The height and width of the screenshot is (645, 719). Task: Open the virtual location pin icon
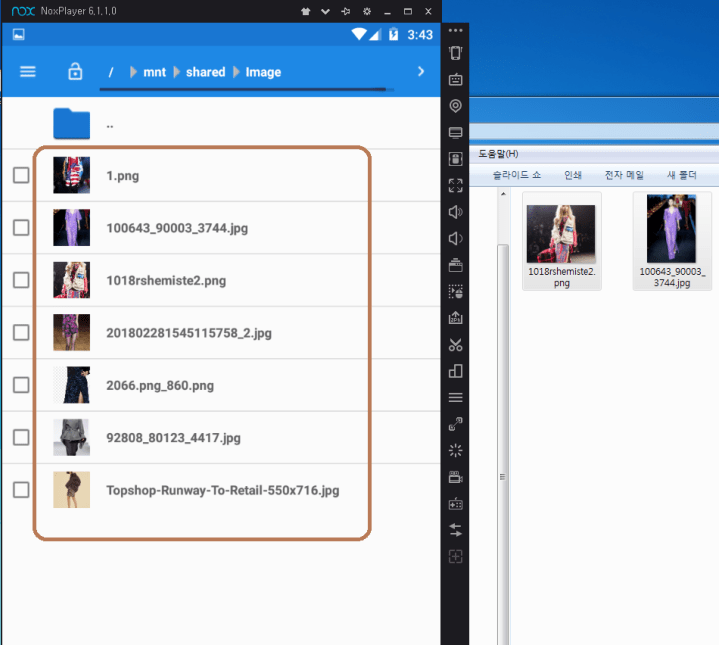tap(456, 106)
